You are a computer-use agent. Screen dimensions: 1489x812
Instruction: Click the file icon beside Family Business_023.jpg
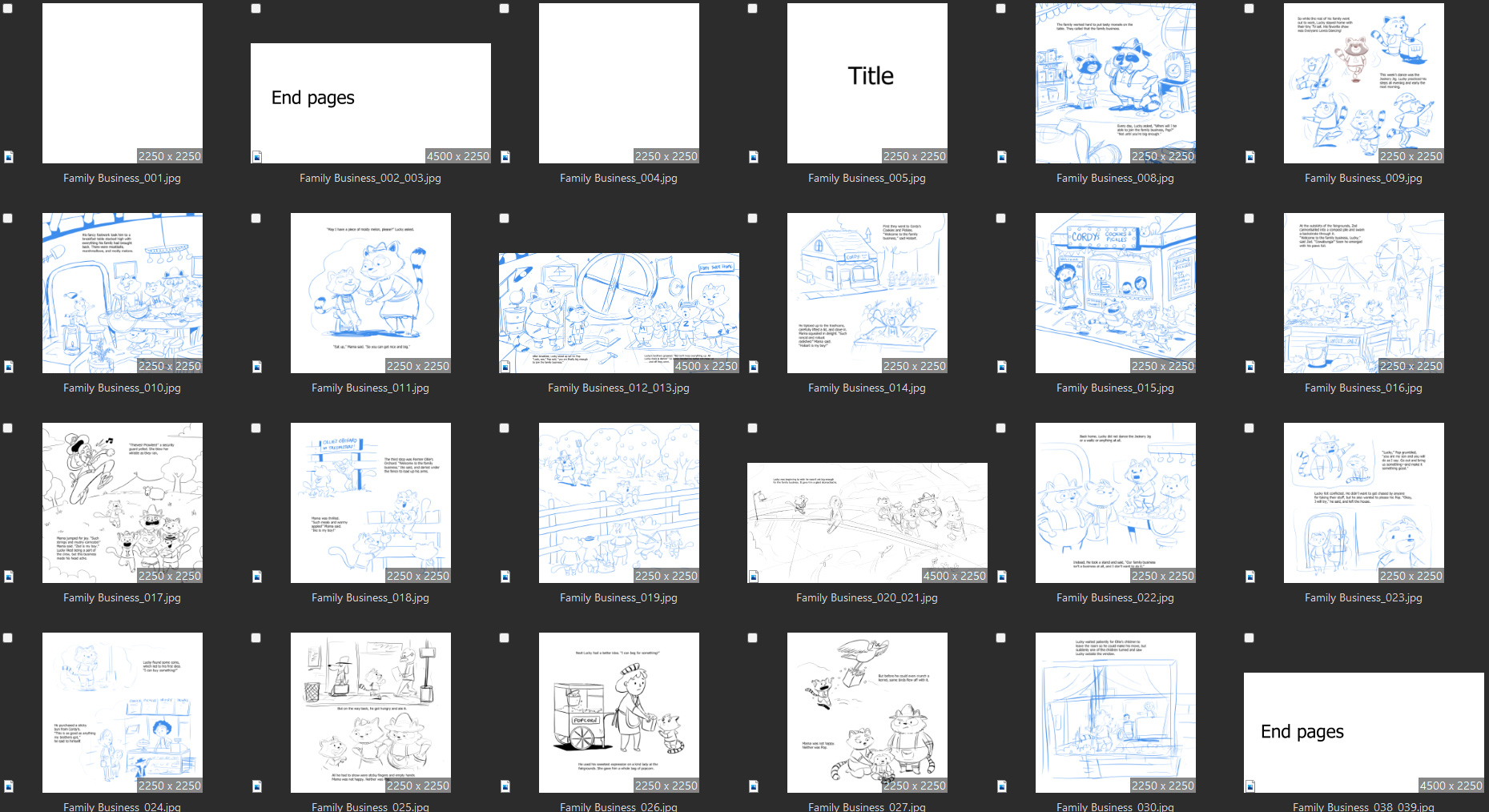tap(1250, 577)
